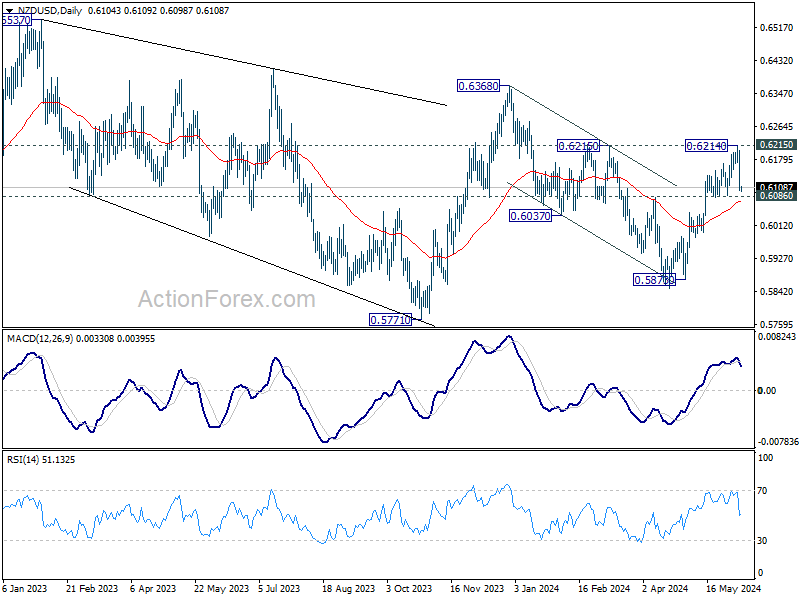This screenshot has width=800, height=600.
Task: Select the 0.58700 low price label
Action: point(654,280)
